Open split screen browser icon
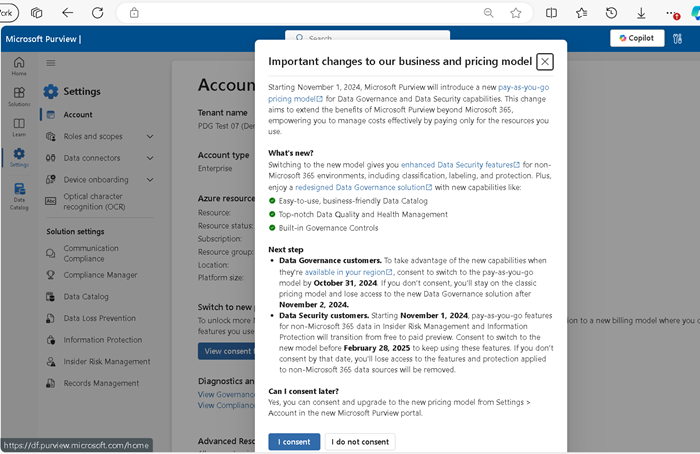This screenshot has height=454, width=700. pos(551,13)
